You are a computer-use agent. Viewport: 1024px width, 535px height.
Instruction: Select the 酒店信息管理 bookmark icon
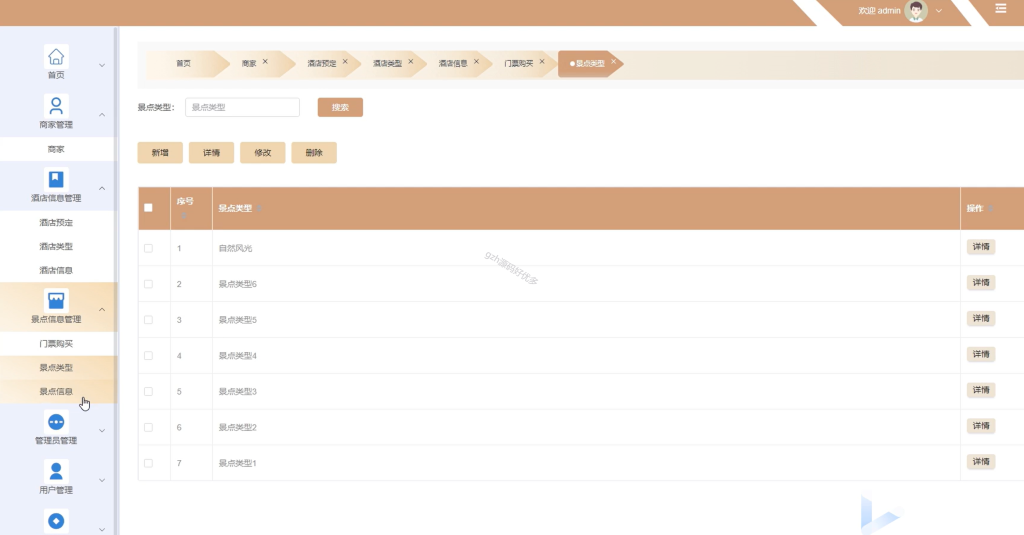(x=56, y=179)
